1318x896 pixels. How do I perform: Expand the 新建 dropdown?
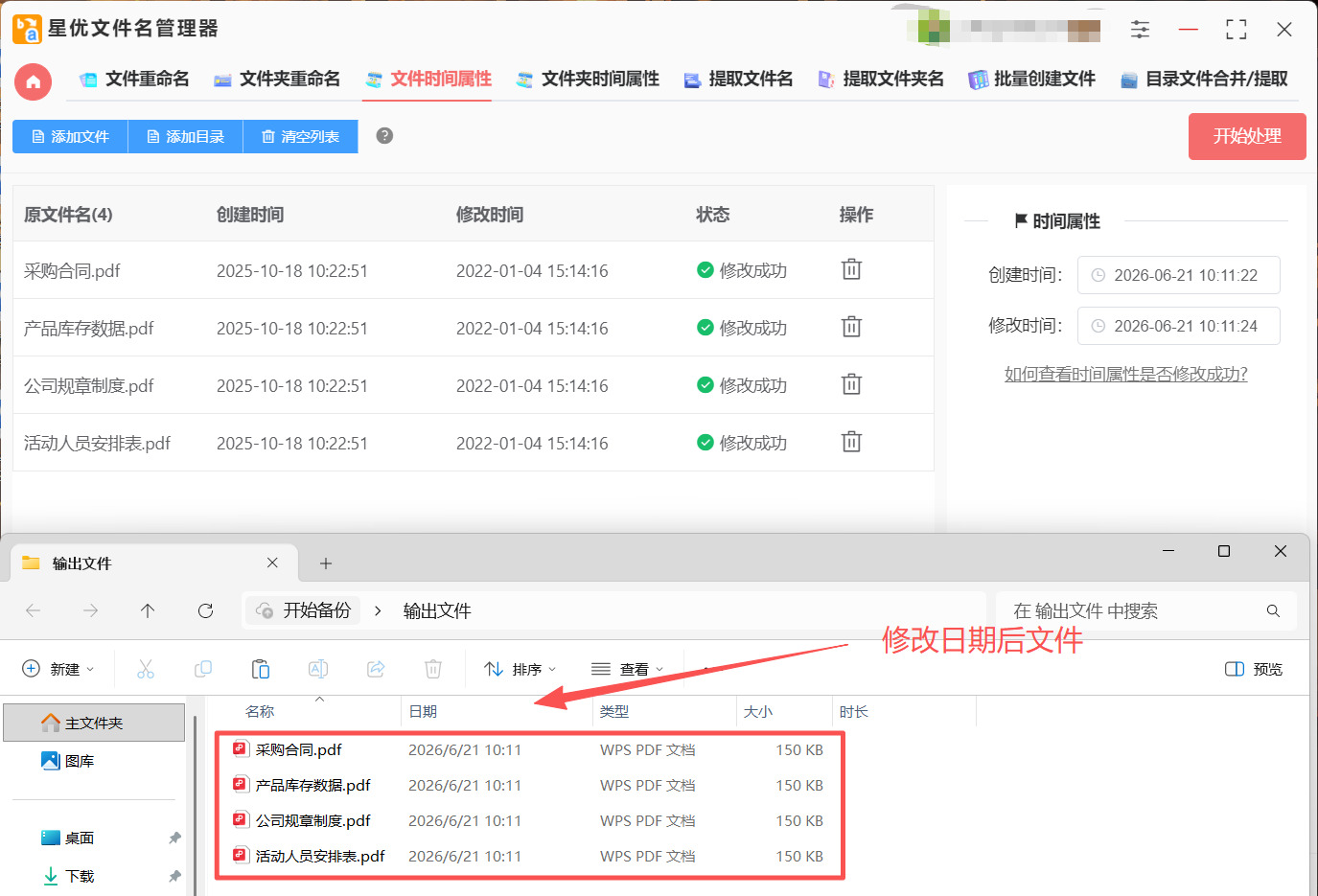pos(58,669)
